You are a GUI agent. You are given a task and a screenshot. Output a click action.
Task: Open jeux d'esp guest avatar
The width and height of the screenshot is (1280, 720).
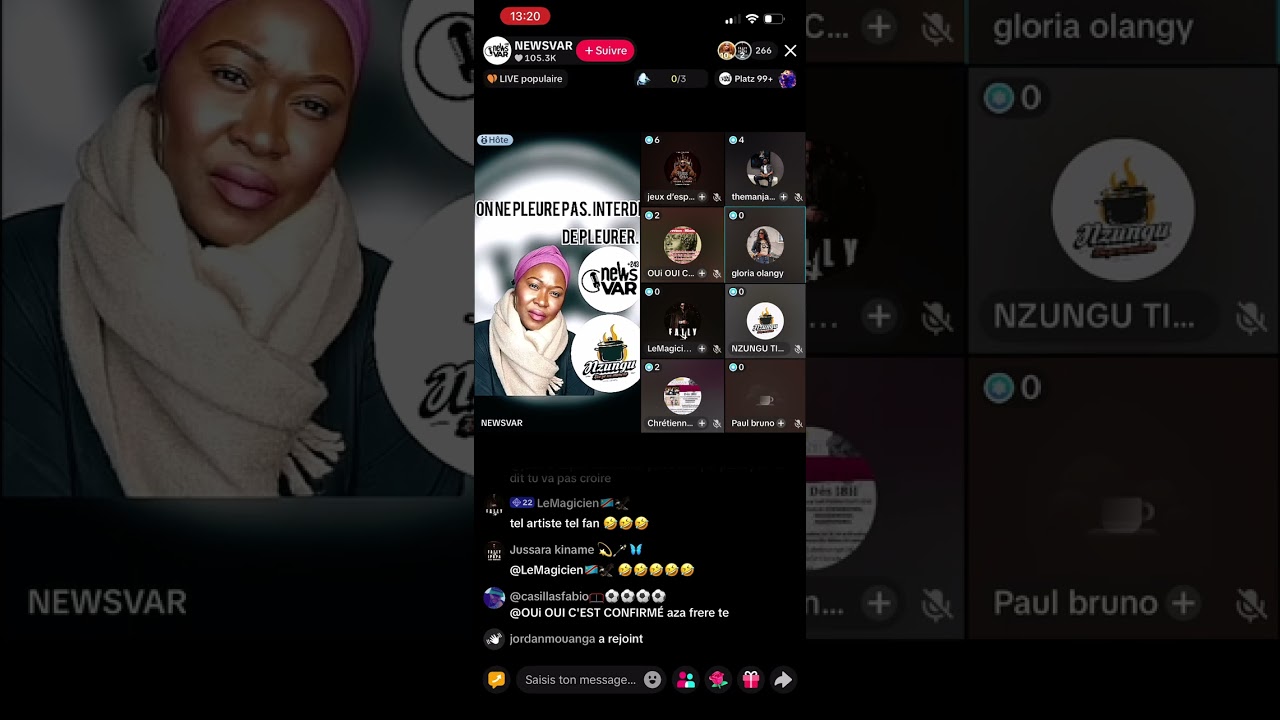pos(683,169)
